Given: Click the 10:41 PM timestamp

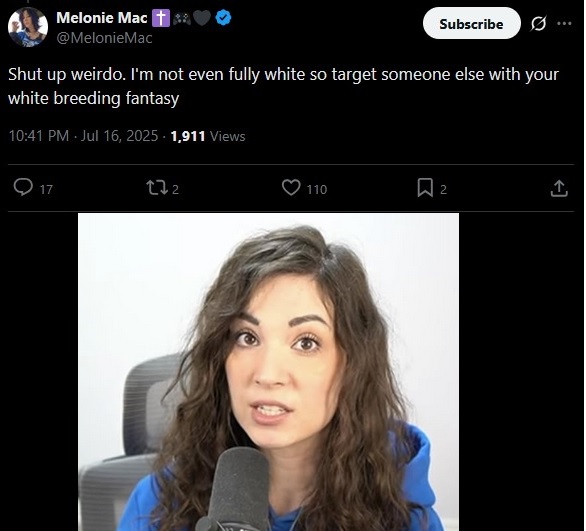Looking at the screenshot, I should 38,136.
